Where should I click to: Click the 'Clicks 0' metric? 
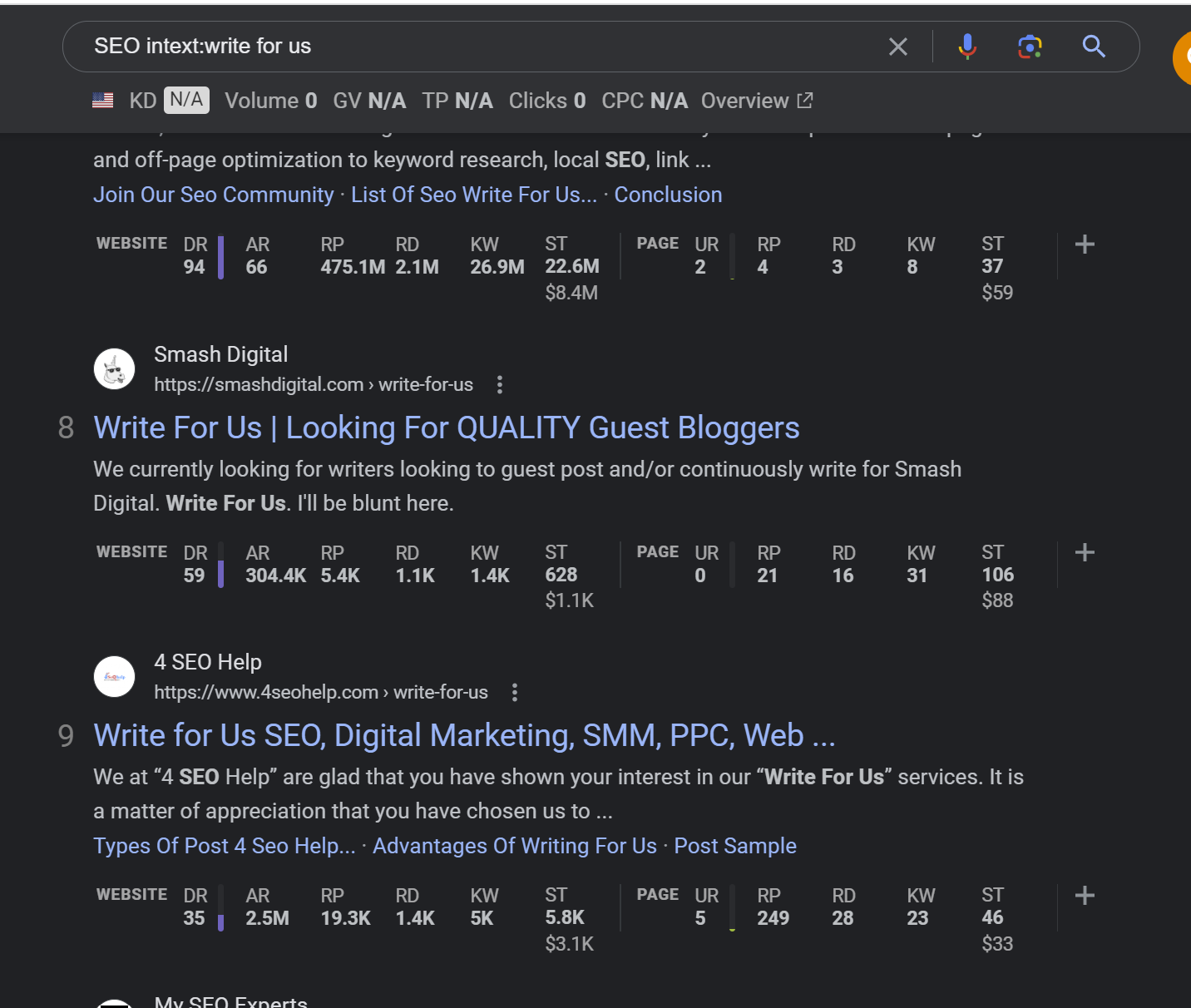coord(547,101)
